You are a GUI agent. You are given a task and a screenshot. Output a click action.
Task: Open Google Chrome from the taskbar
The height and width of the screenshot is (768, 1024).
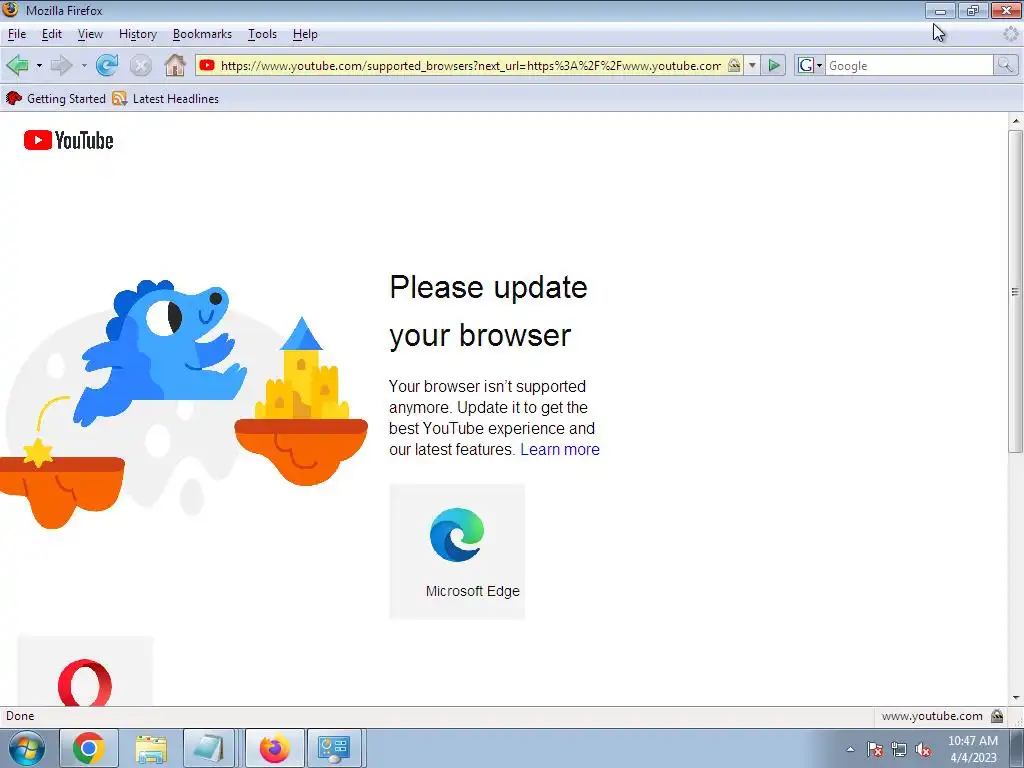[x=89, y=748]
